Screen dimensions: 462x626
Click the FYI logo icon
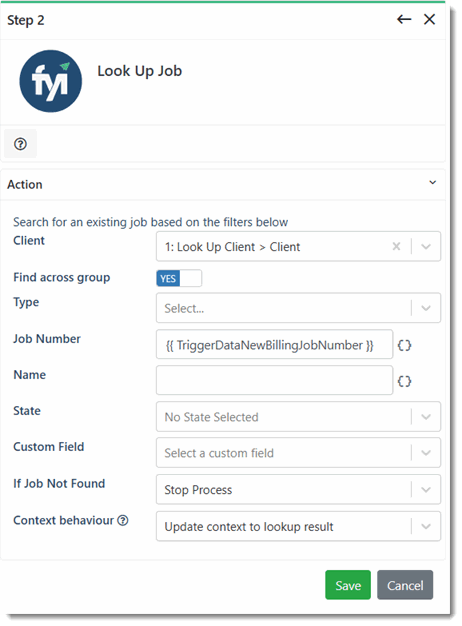pyautogui.click(x=51, y=81)
